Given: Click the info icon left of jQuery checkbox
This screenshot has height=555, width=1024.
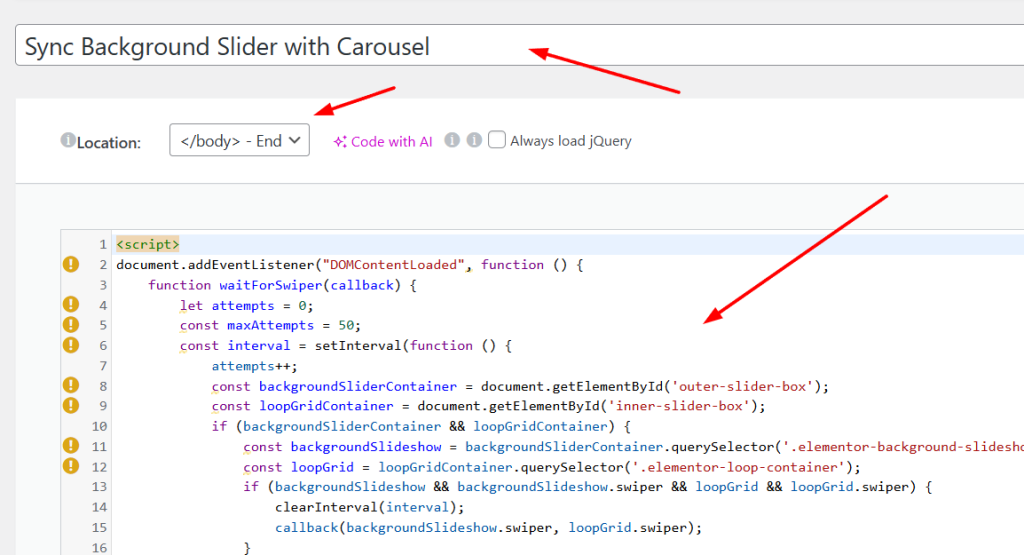Looking at the screenshot, I should click(x=474, y=141).
